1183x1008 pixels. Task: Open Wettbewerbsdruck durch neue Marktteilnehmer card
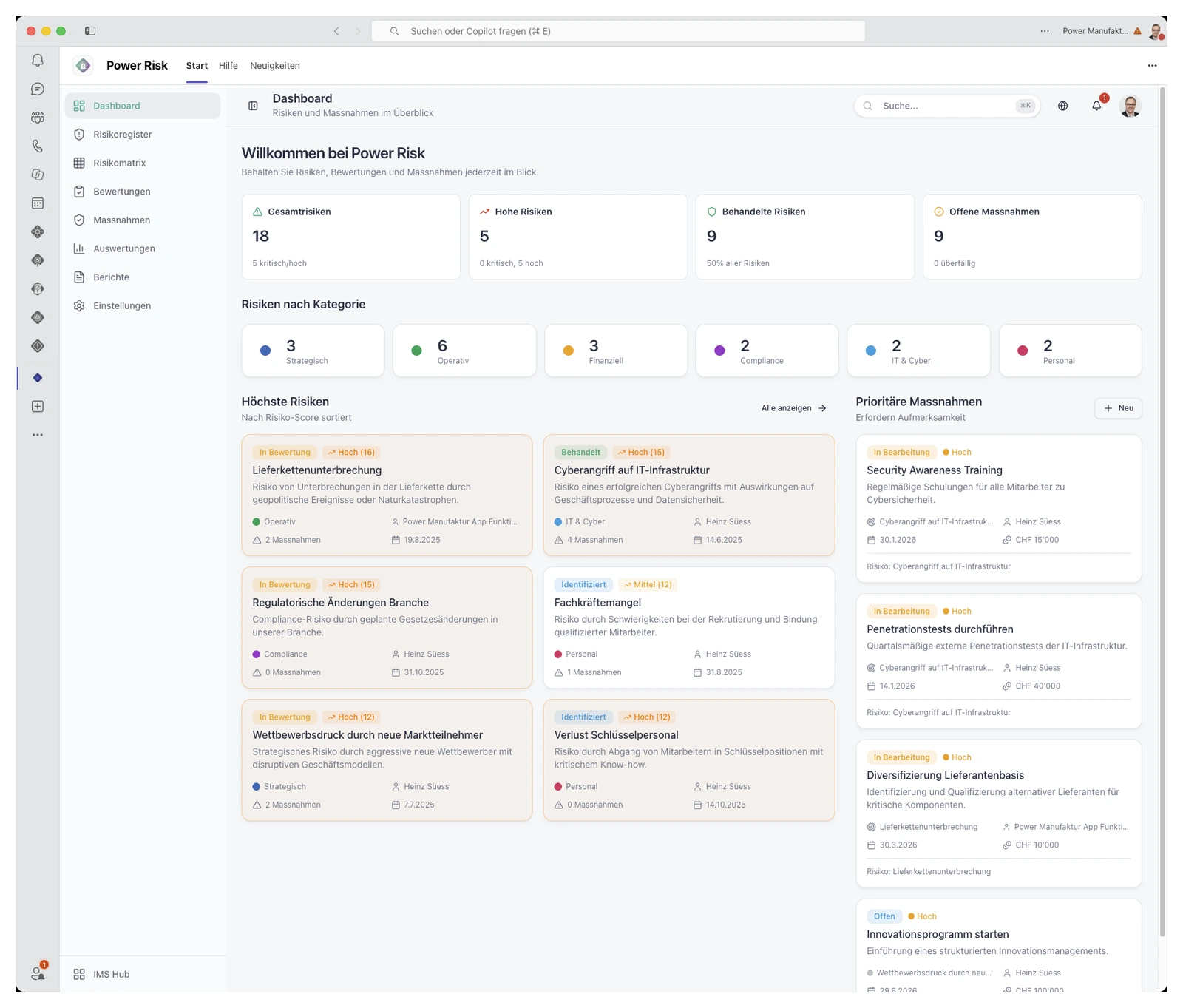click(387, 760)
